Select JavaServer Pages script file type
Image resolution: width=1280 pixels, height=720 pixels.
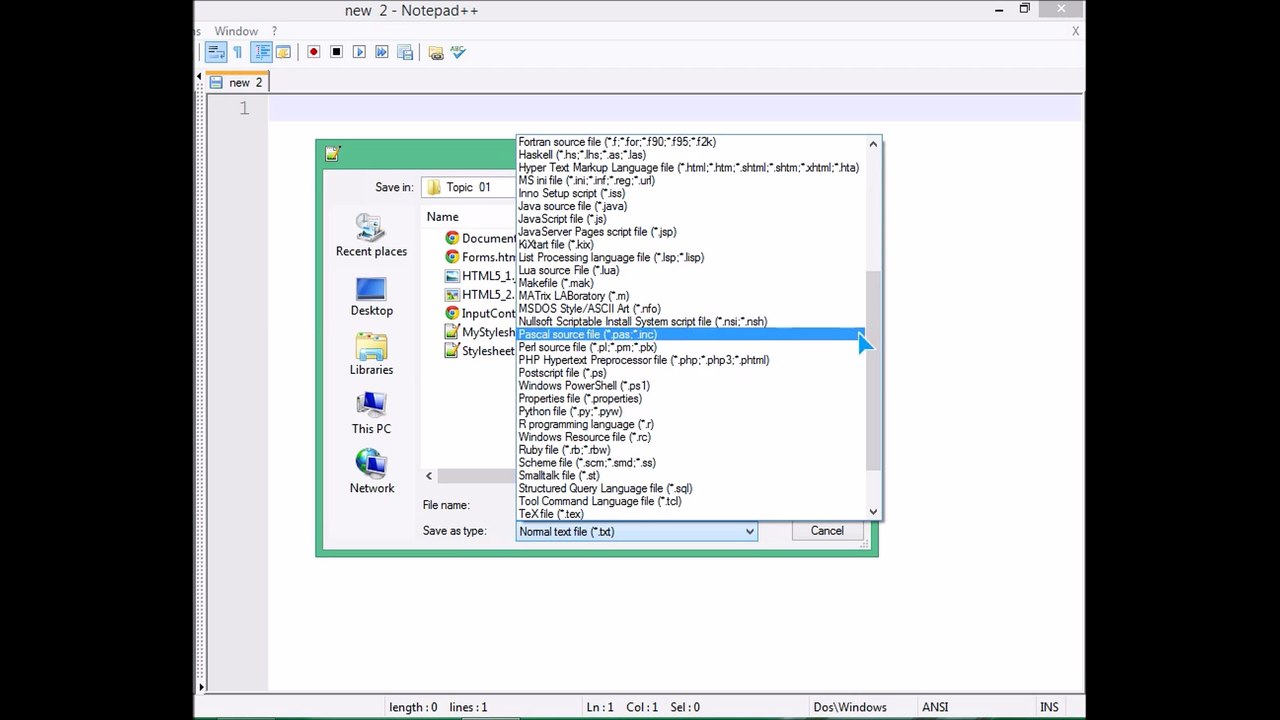pyautogui.click(x=691, y=232)
